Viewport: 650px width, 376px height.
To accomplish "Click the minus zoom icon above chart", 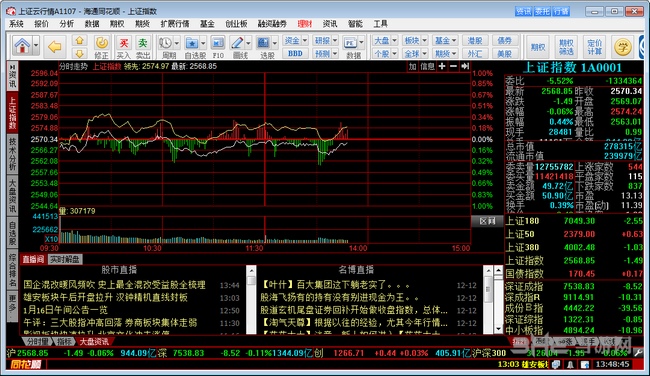I will coord(454,66).
